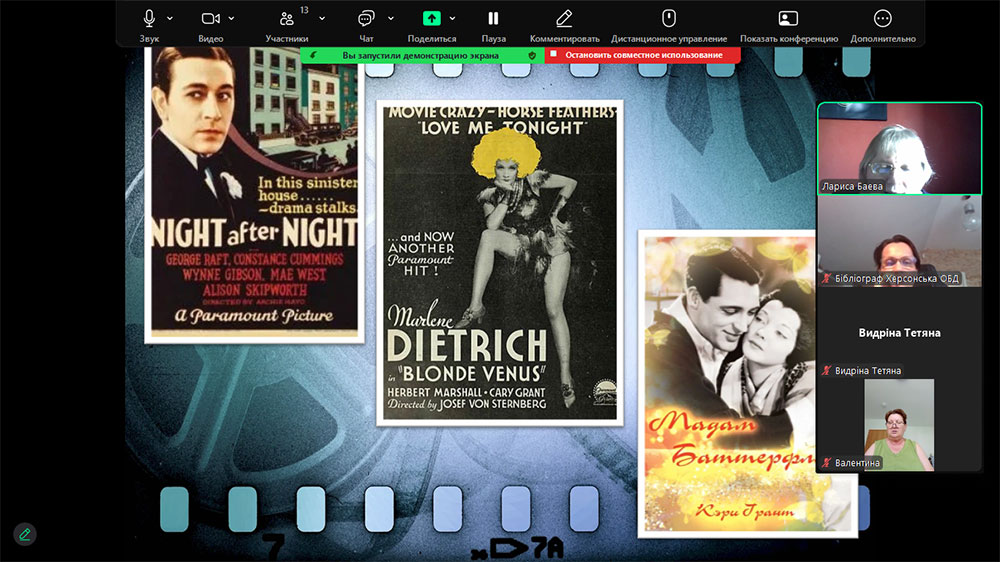
Task: Click the green 'Вы запустили демонстрацию экрана' banner
Action: click(x=422, y=55)
